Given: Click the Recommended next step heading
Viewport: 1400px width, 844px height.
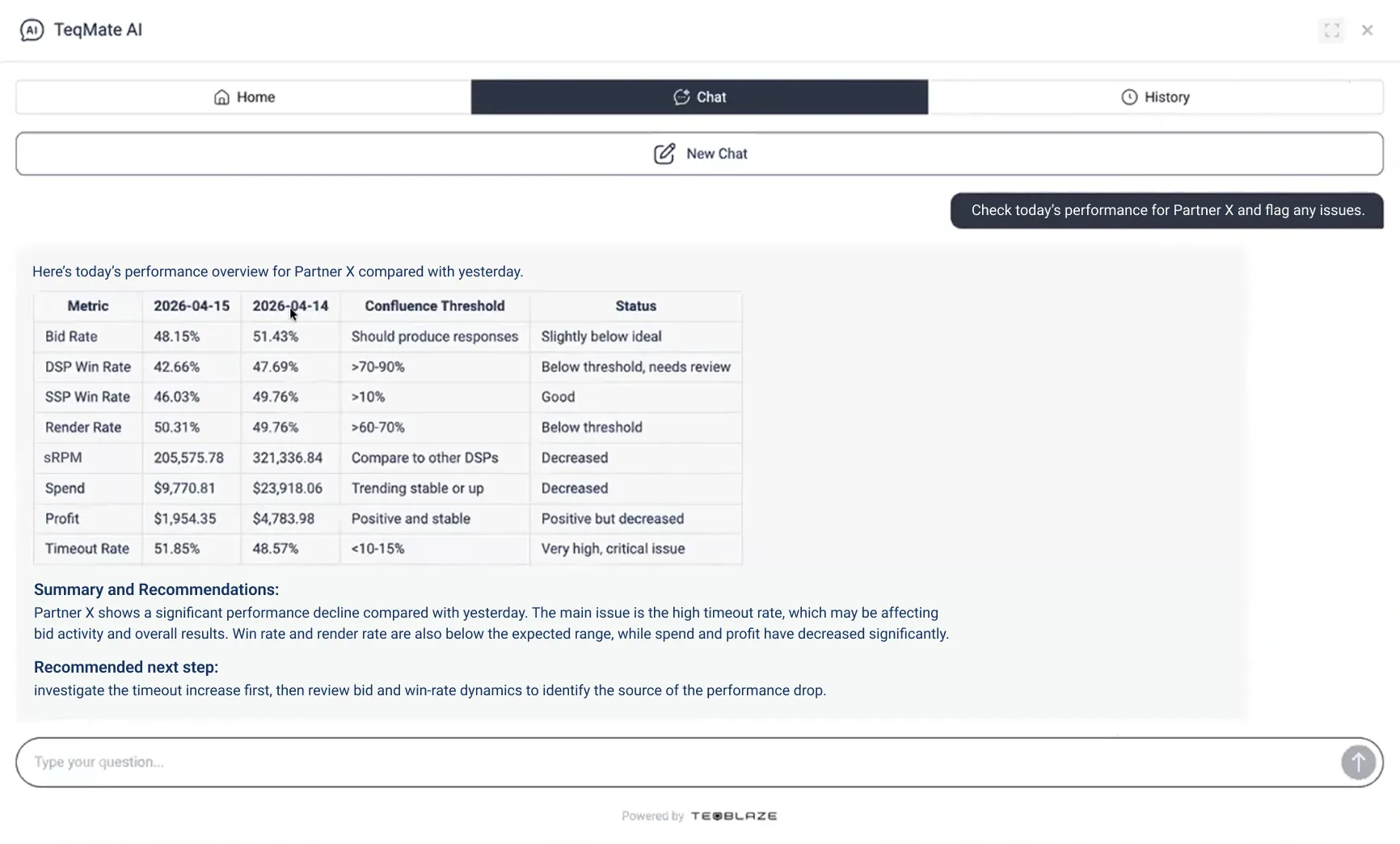Looking at the screenshot, I should (126, 667).
